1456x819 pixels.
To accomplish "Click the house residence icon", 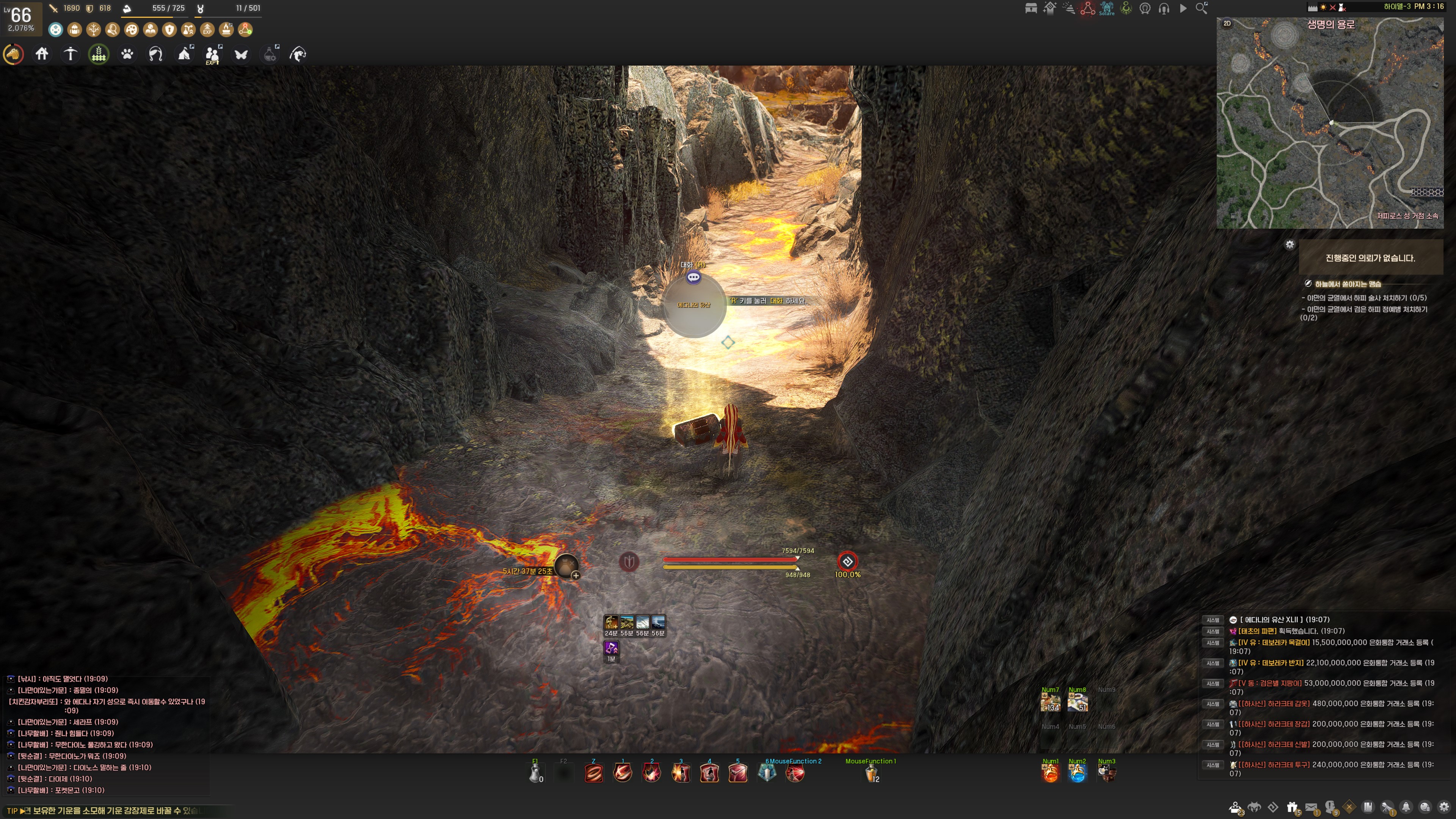I will [42, 54].
